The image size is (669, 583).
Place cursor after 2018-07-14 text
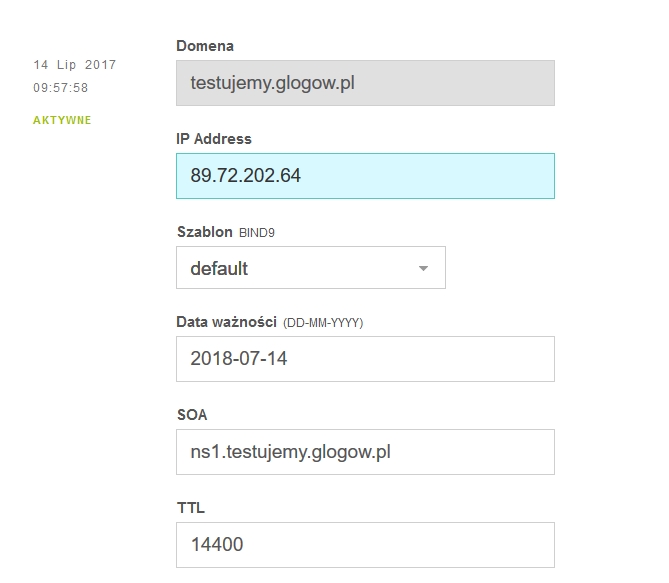288,359
